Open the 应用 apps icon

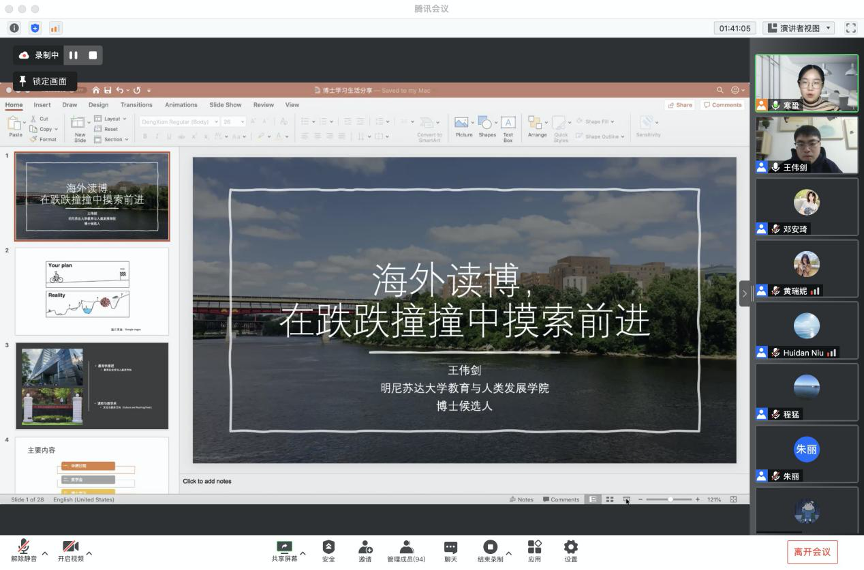coord(535,549)
